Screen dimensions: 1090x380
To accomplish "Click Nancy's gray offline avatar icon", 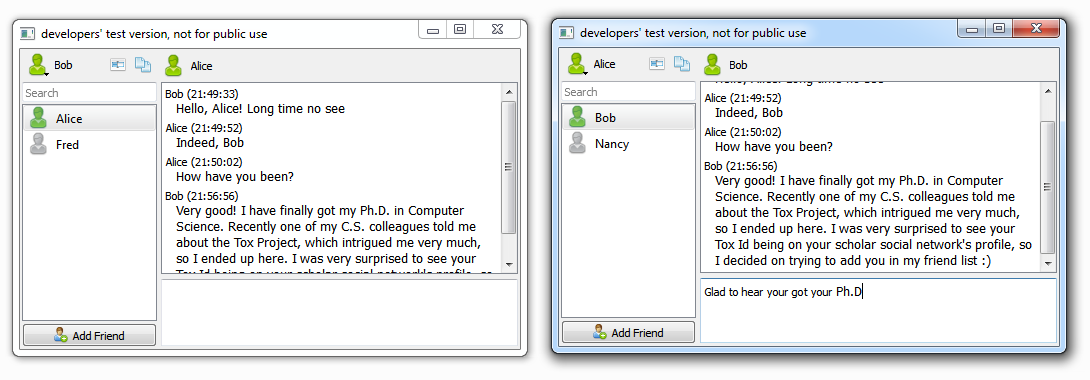I will (577, 143).
